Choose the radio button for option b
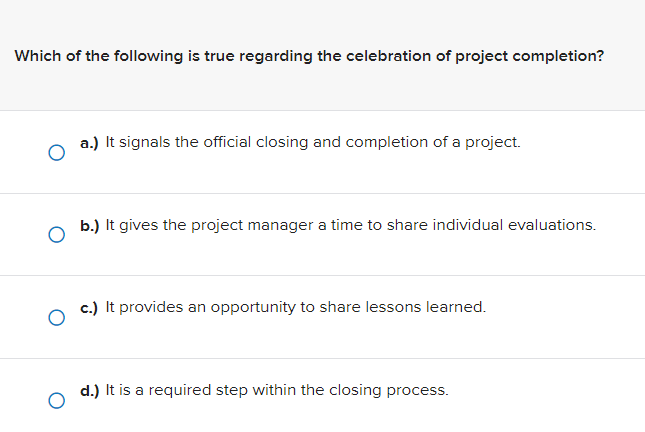The height and width of the screenshot is (432, 645). [x=57, y=235]
